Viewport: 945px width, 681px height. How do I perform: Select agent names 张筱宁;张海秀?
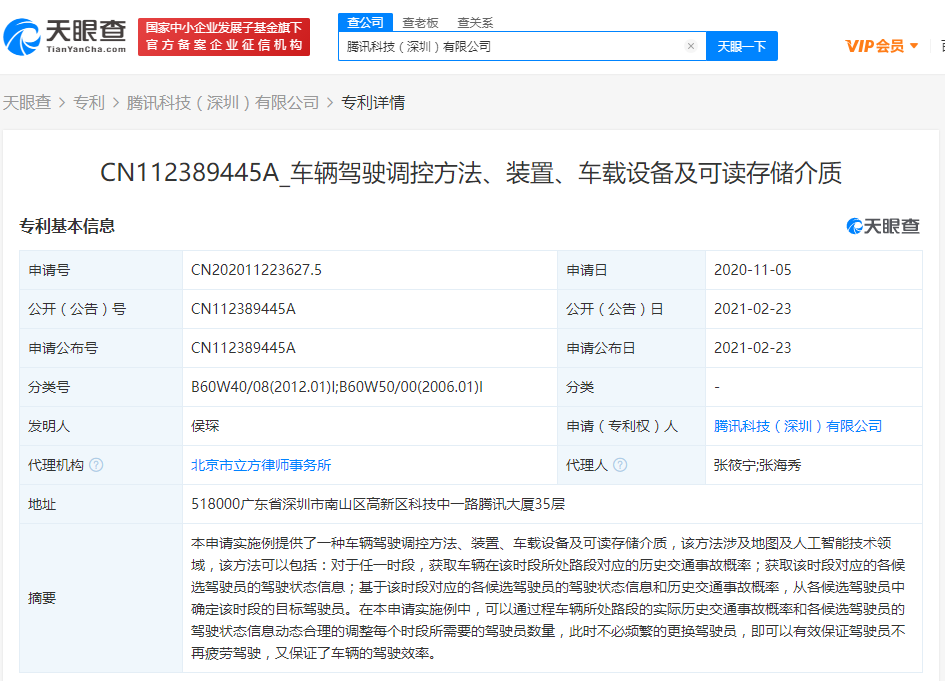(758, 465)
